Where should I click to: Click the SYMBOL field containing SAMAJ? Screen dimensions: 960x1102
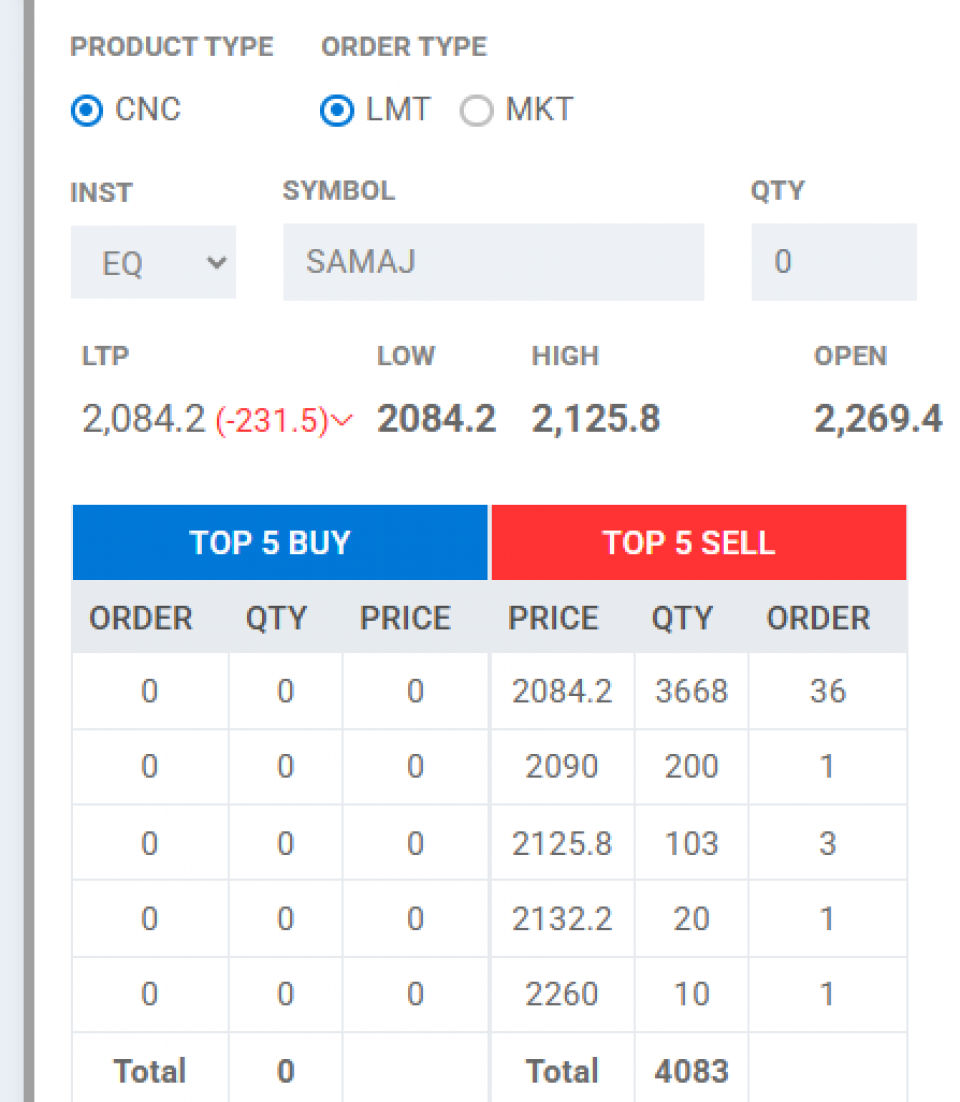493,262
